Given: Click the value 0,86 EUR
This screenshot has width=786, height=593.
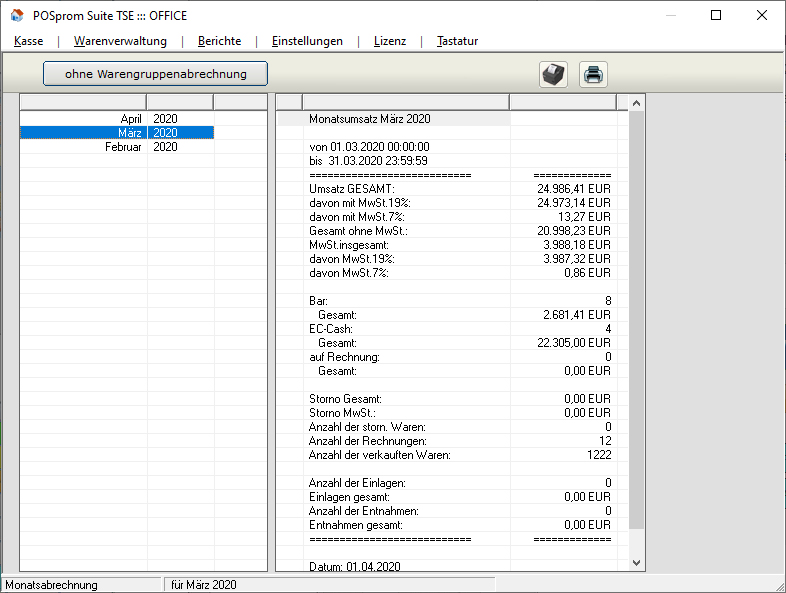Looking at the screenshot, I should pos(587,273).
